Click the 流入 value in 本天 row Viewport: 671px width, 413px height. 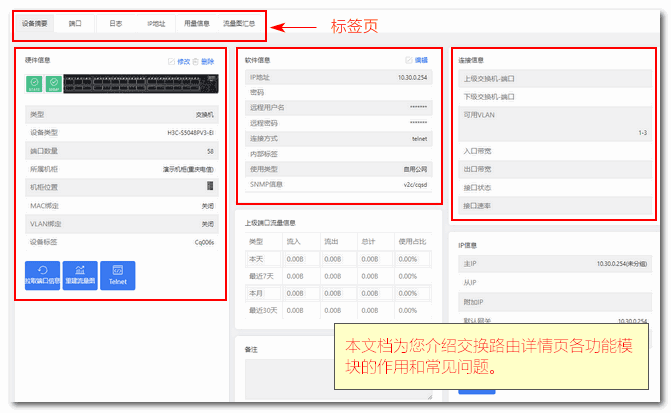pyautogui.click(x=295, y=259)
